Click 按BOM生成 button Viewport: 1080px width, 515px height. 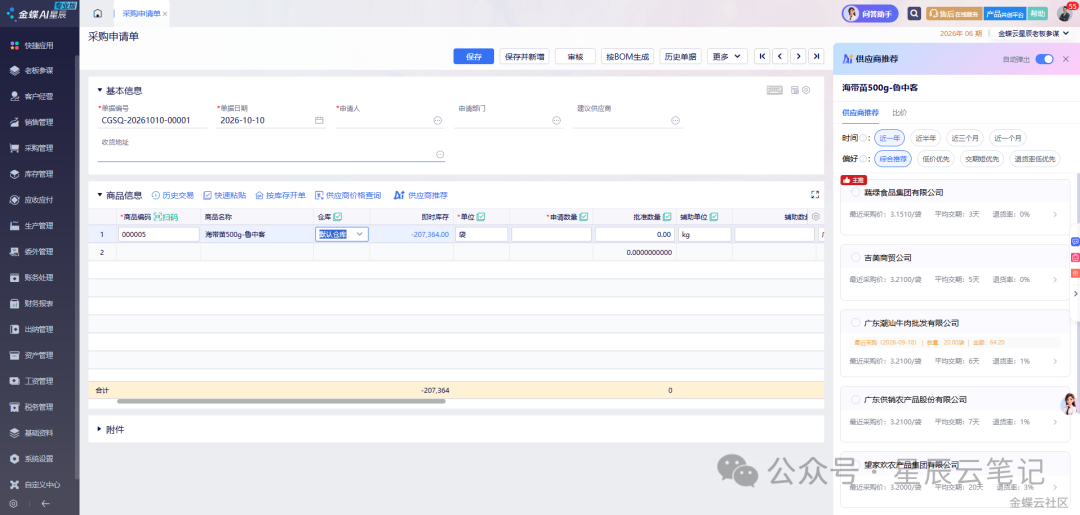627,56
